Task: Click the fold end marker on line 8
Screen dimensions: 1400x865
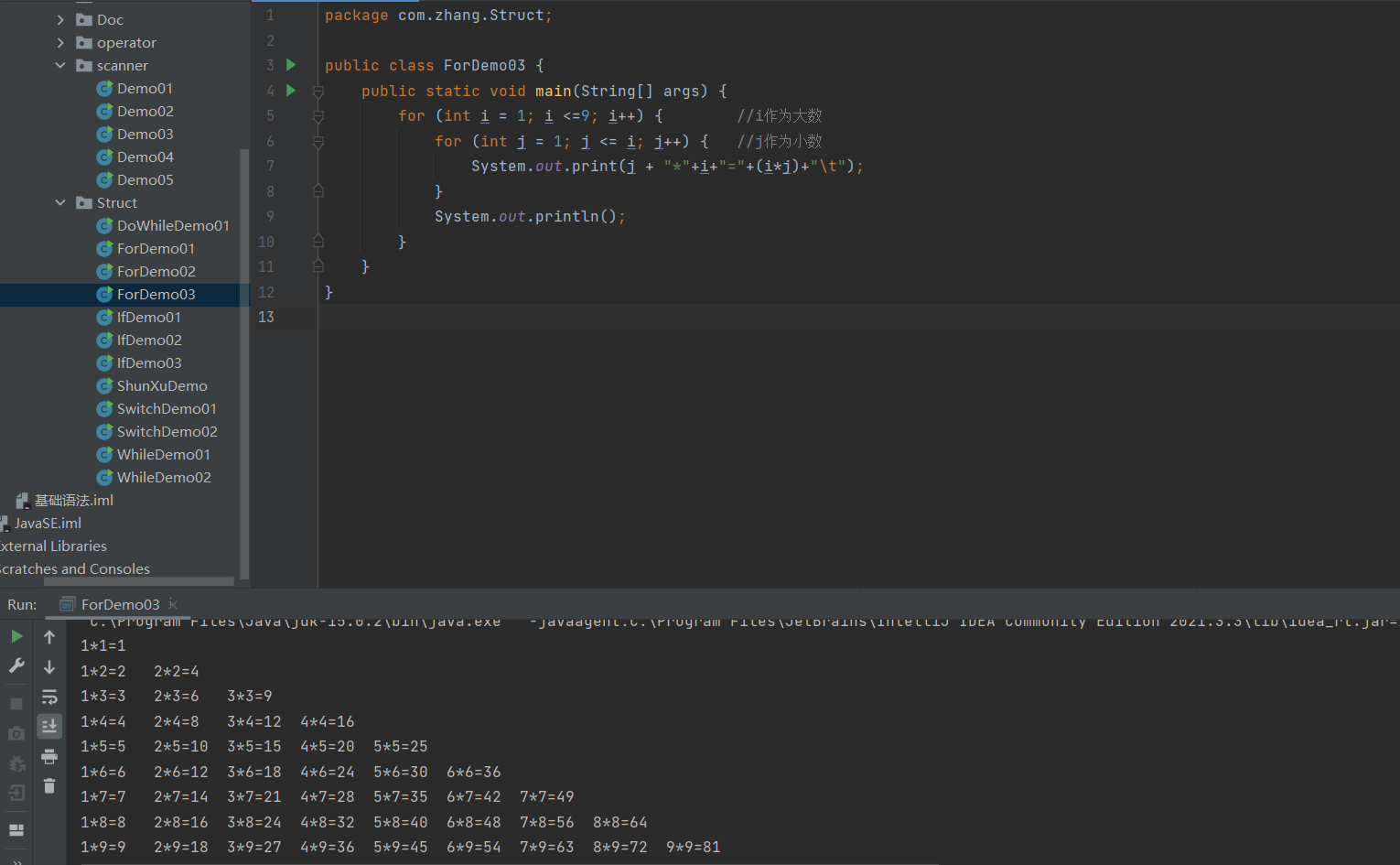Action: point(318,191)
